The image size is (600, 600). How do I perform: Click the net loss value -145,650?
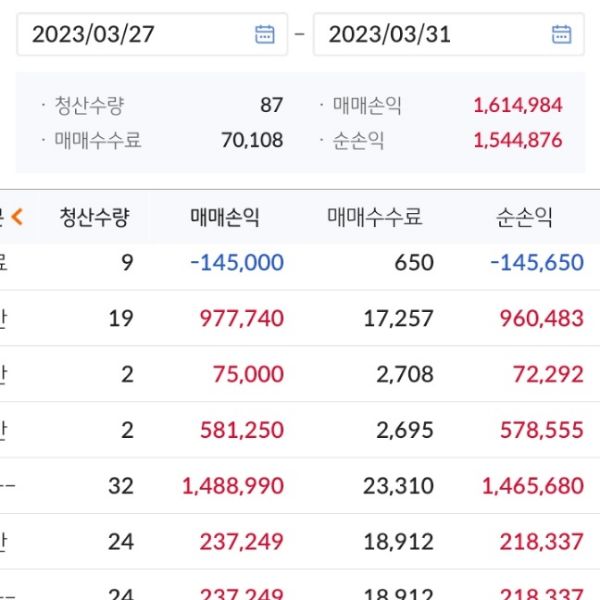point(537,263)
